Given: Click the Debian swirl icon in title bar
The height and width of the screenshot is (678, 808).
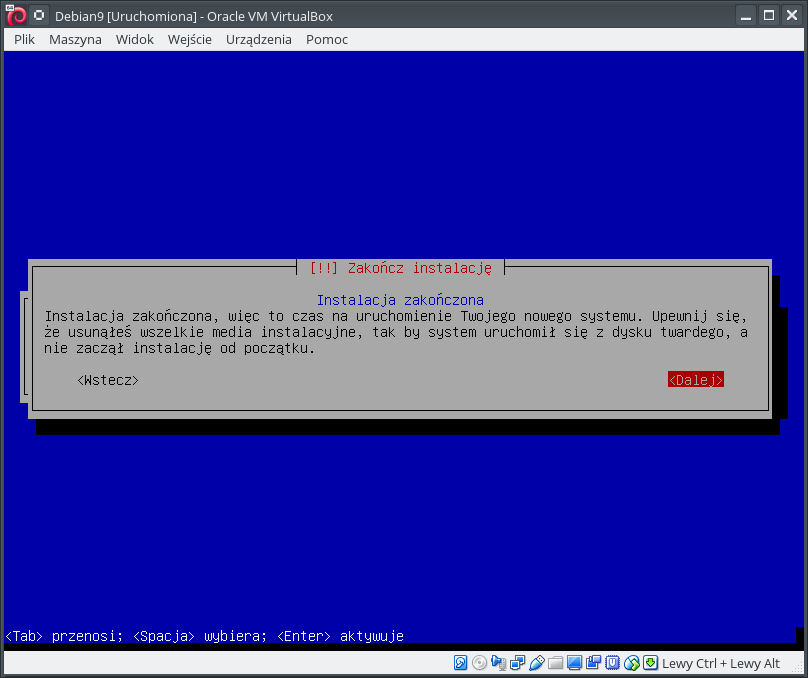Looking at the screenshot, I should tap(15, 15).
